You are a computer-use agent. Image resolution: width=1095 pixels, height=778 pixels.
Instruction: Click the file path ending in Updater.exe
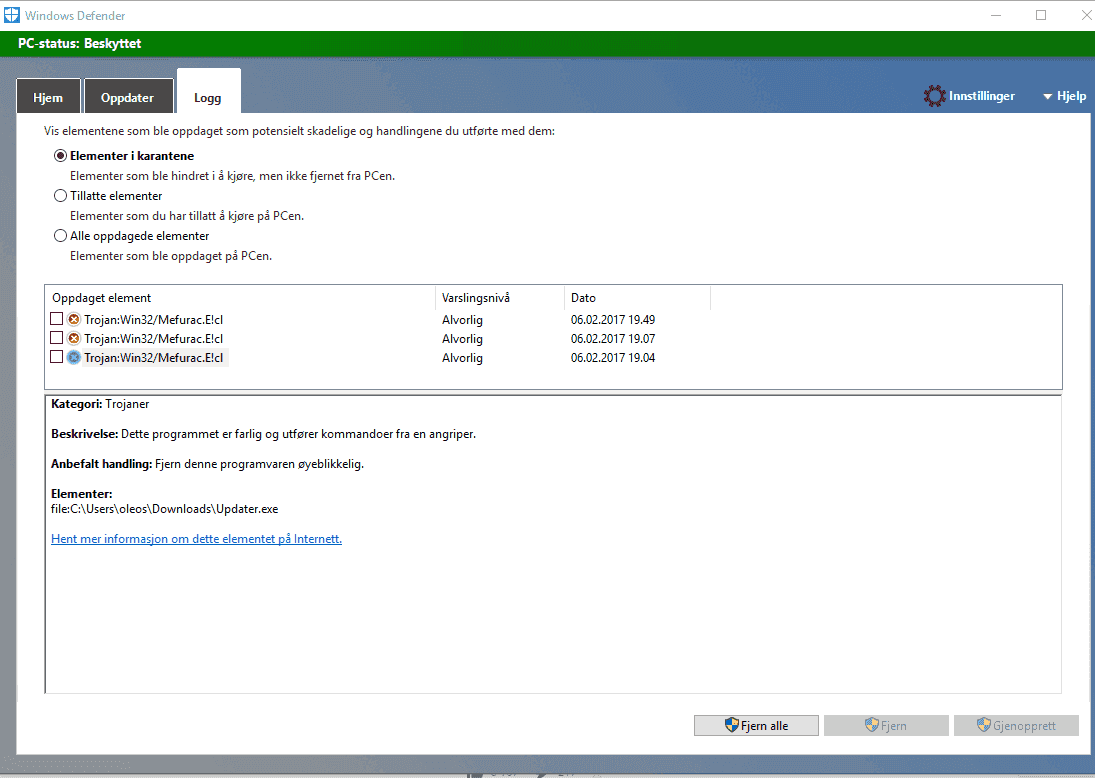(x=165, y=509)
